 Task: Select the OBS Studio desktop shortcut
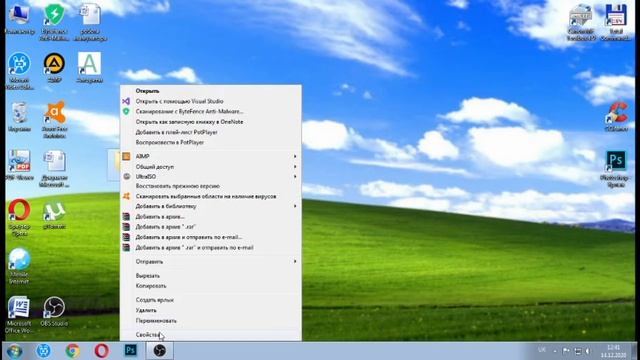(x=54, y=312)
